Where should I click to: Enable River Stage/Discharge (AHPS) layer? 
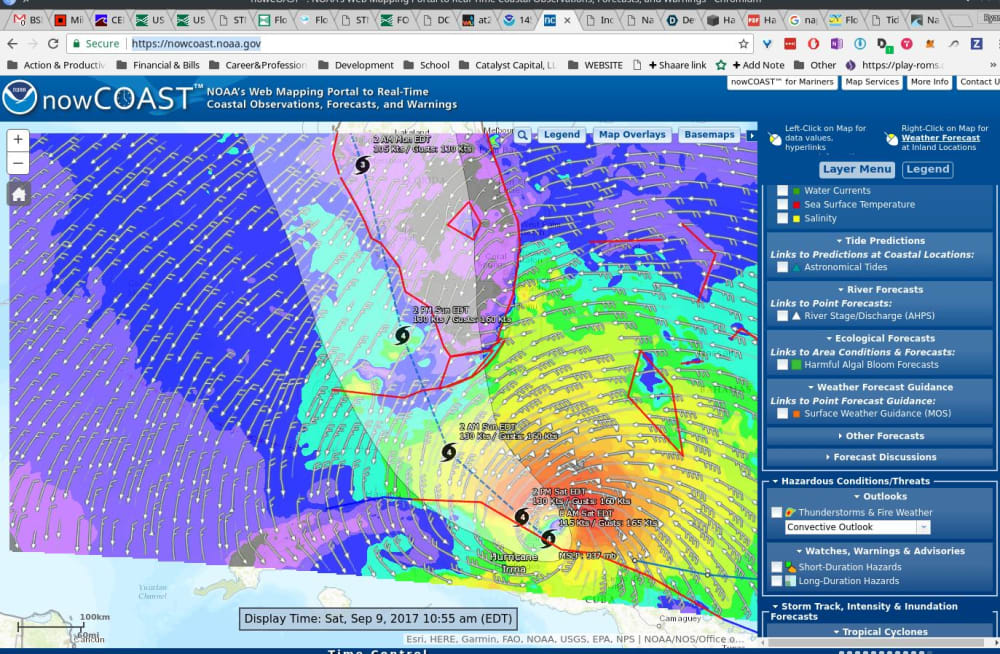(x=782, y=316)
